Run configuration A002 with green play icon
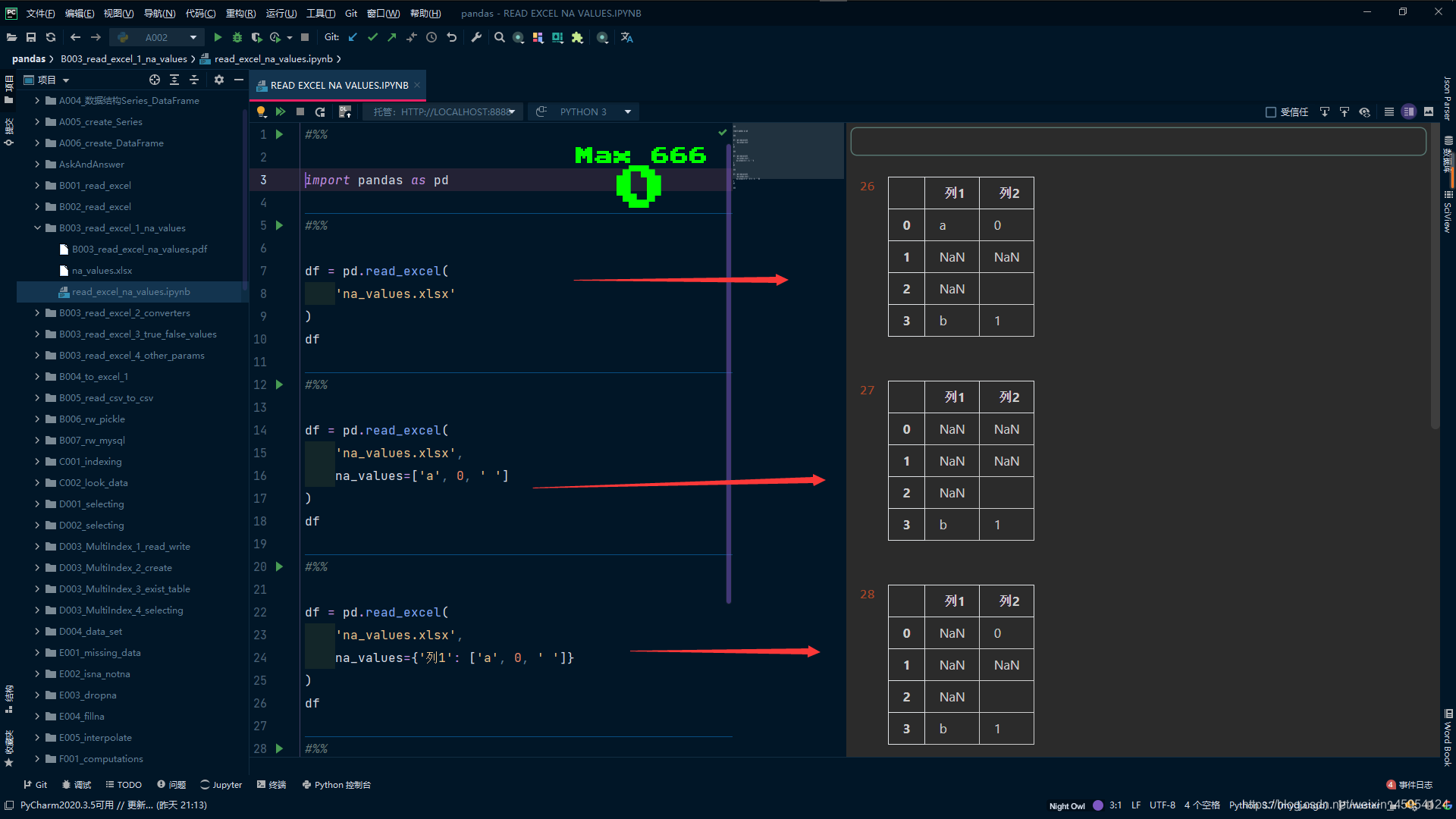Screen dimensions: 1456x819 click(218, 37)
